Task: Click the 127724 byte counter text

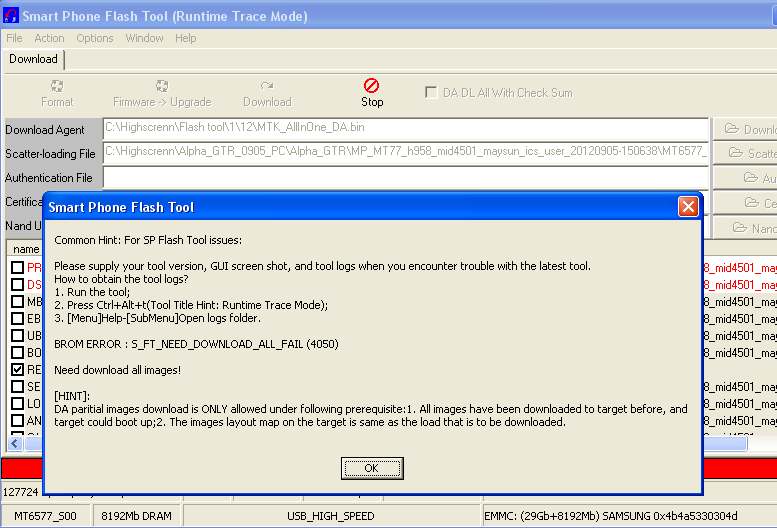Action: tap(20, 492)
